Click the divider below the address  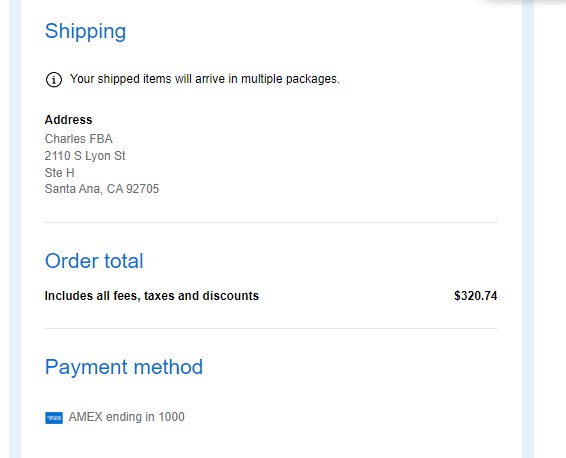pyautogui.click(x=271, y=222)
